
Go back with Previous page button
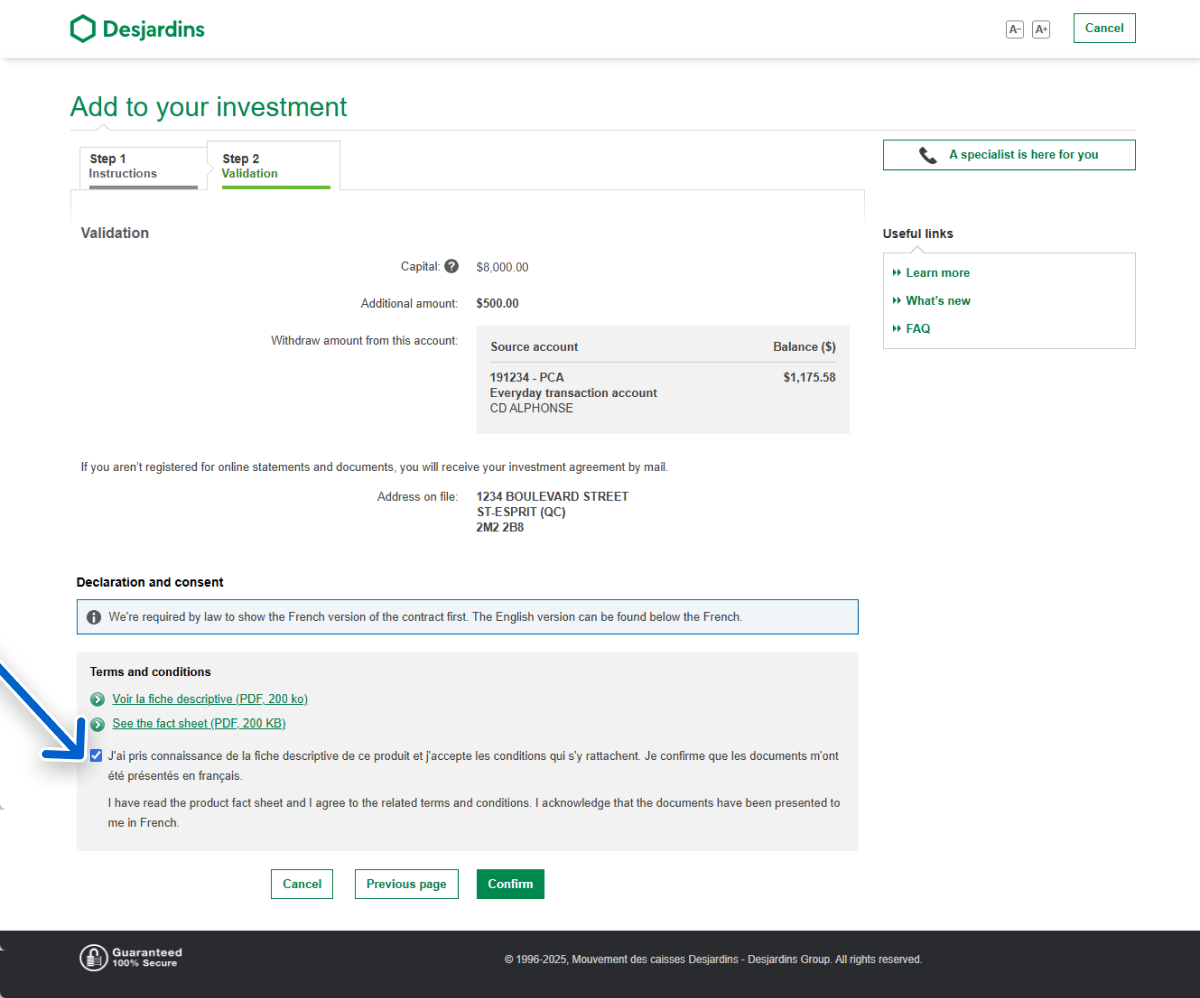pyautogui.click(x=406, y=884)
